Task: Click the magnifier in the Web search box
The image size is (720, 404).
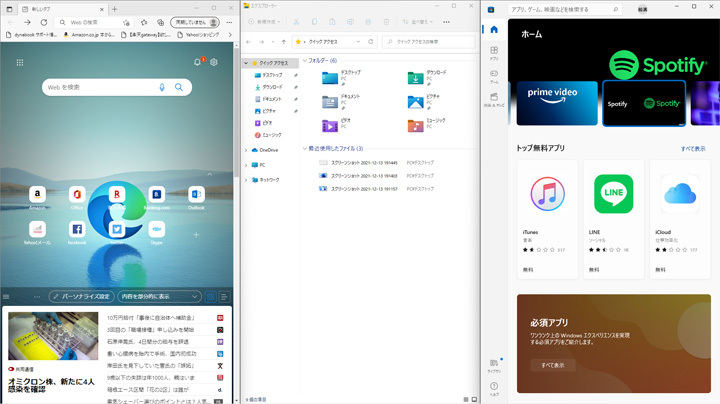Action: point(179,87)
